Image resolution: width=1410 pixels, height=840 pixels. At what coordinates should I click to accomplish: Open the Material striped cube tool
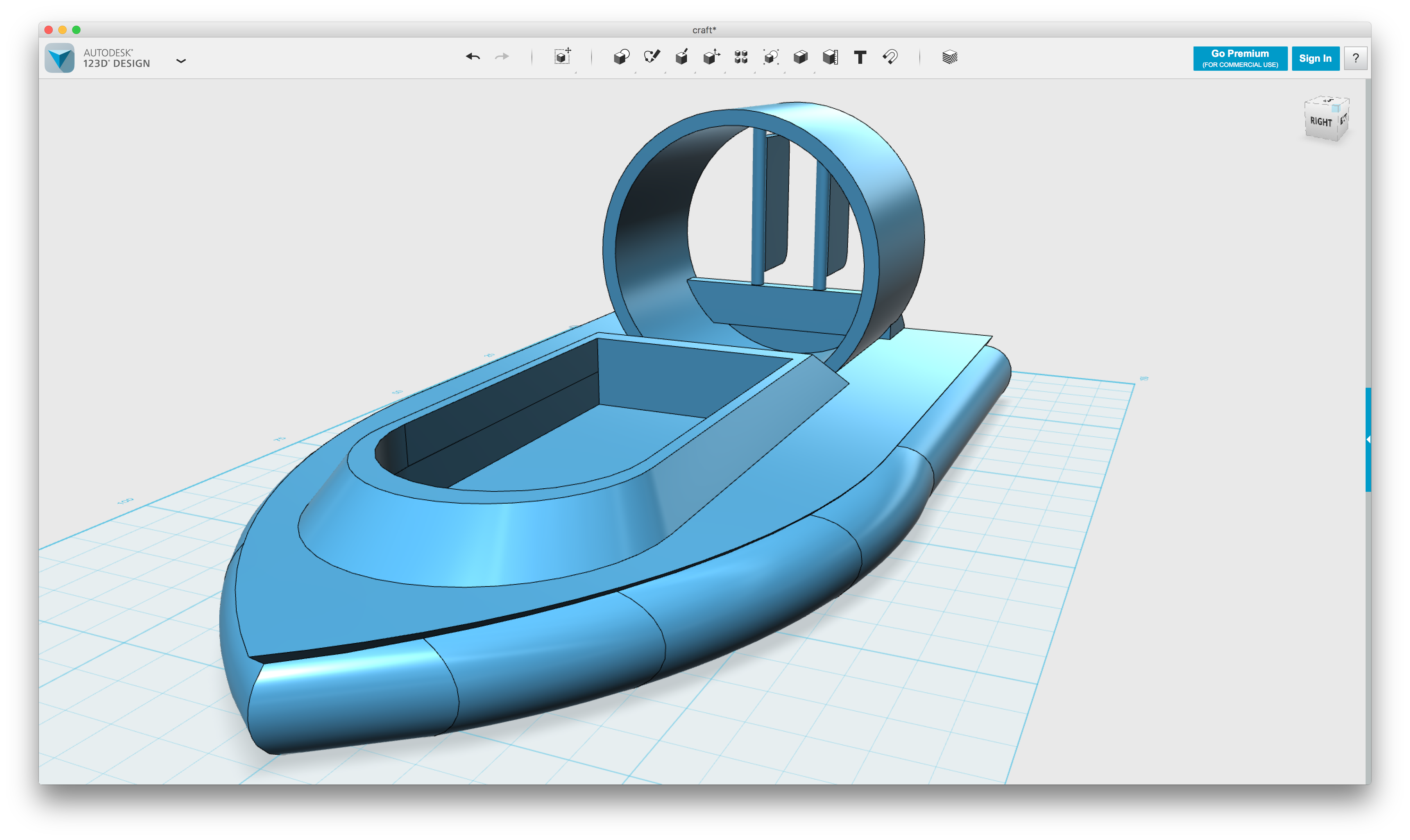click(950, 57)
